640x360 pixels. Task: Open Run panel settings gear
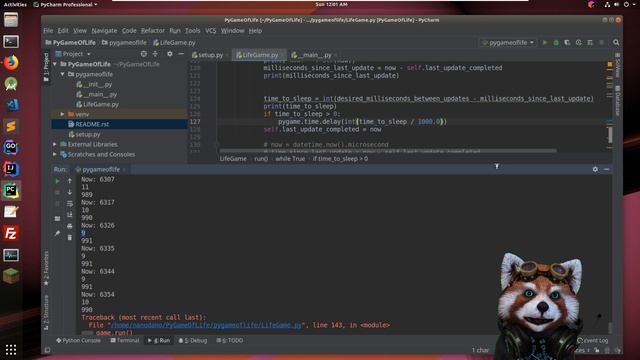point(595,169)
